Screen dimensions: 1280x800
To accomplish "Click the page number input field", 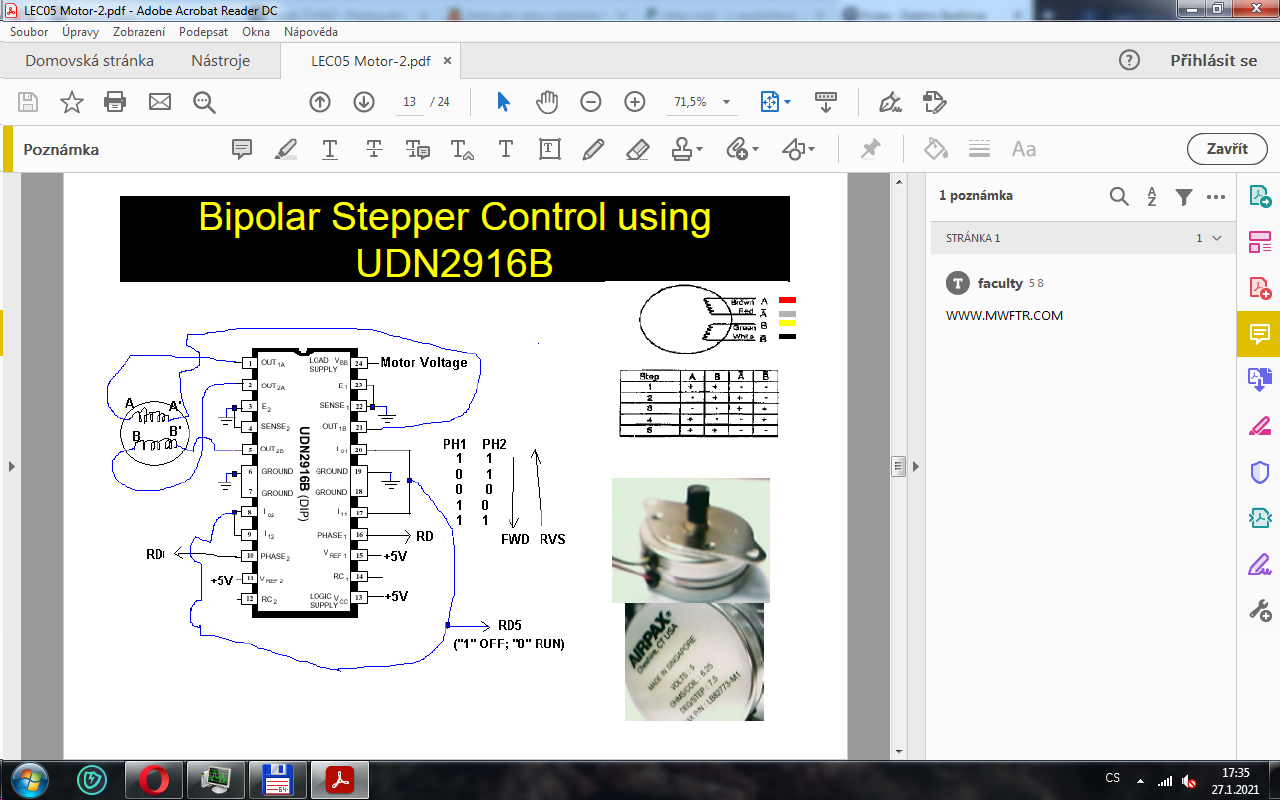I will (409, 102).
